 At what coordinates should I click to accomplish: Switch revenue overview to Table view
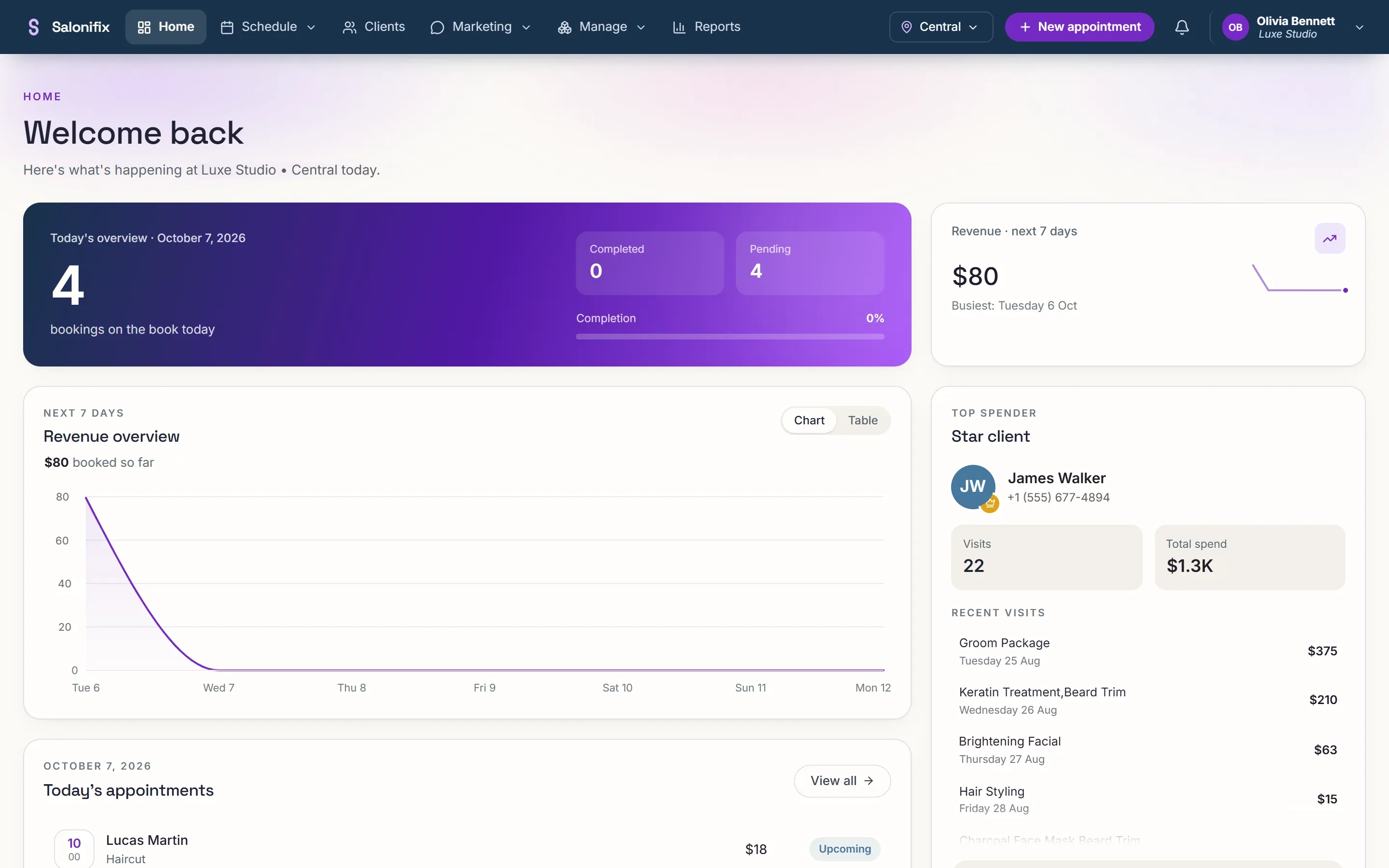[863, 420]
